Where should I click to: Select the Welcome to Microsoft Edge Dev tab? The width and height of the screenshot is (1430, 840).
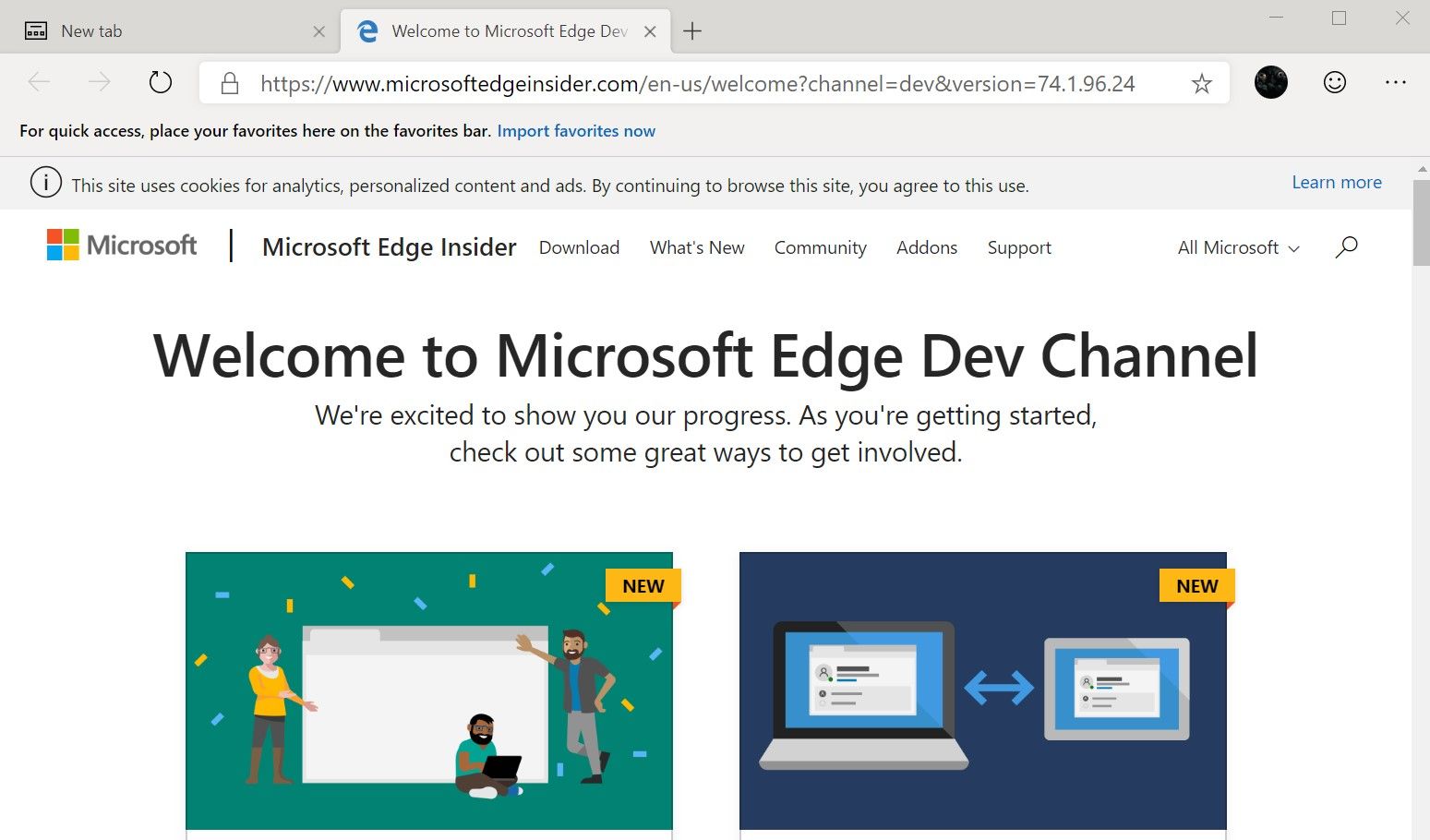505,31
